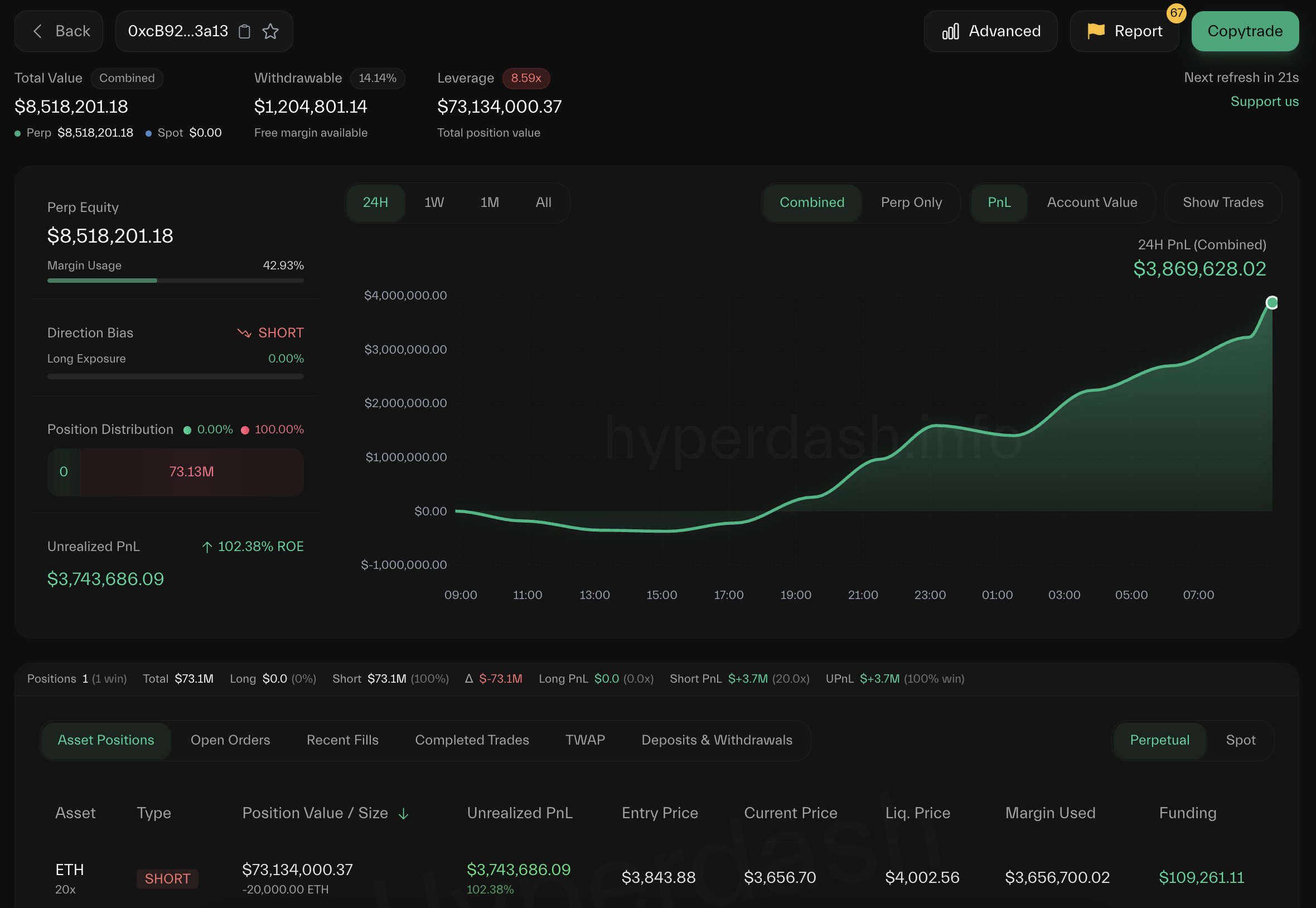The image size is (1316, 908).
Task: Select the 1W time range
Action: click(434, 202)
